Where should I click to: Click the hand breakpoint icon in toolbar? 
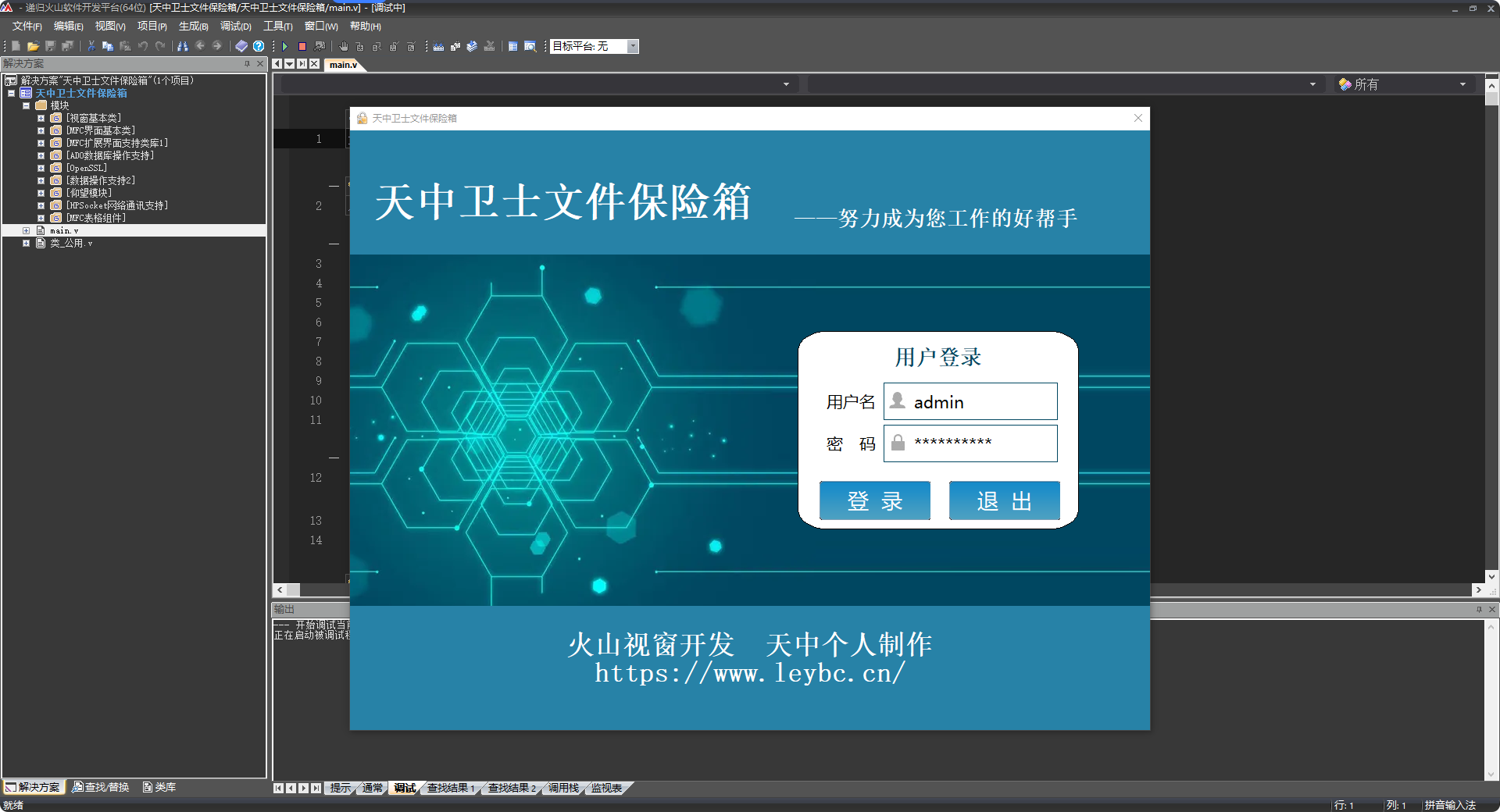(x=343, y=47)
